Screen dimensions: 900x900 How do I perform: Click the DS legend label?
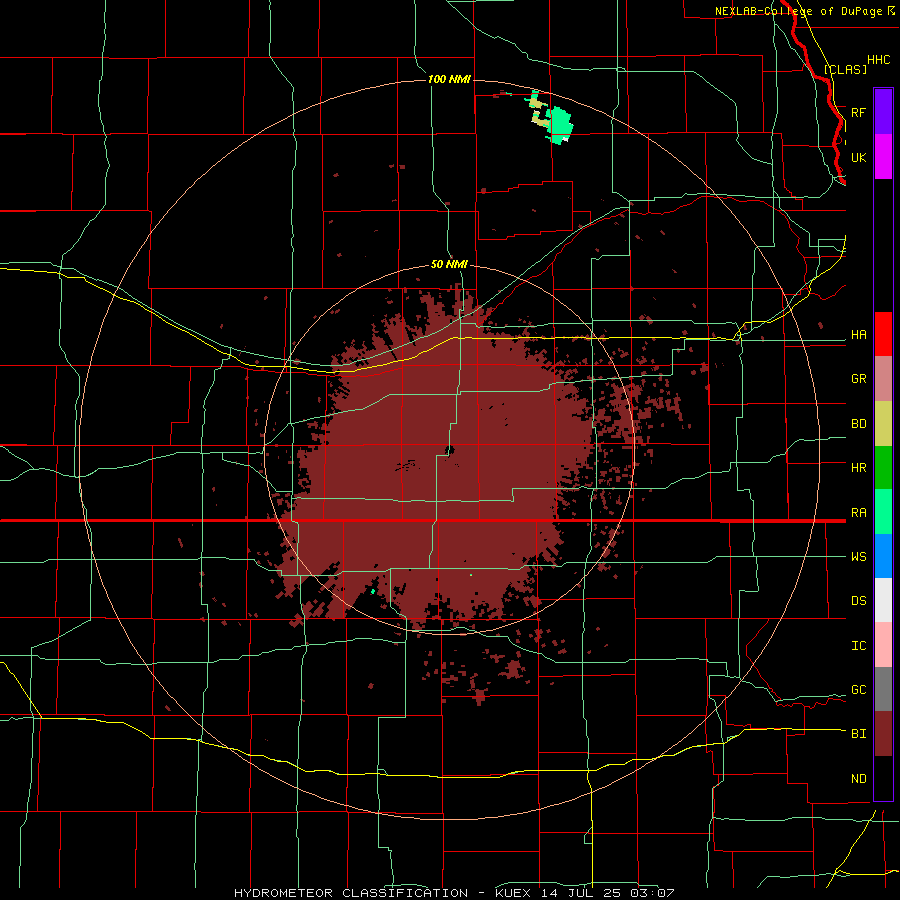859,601
